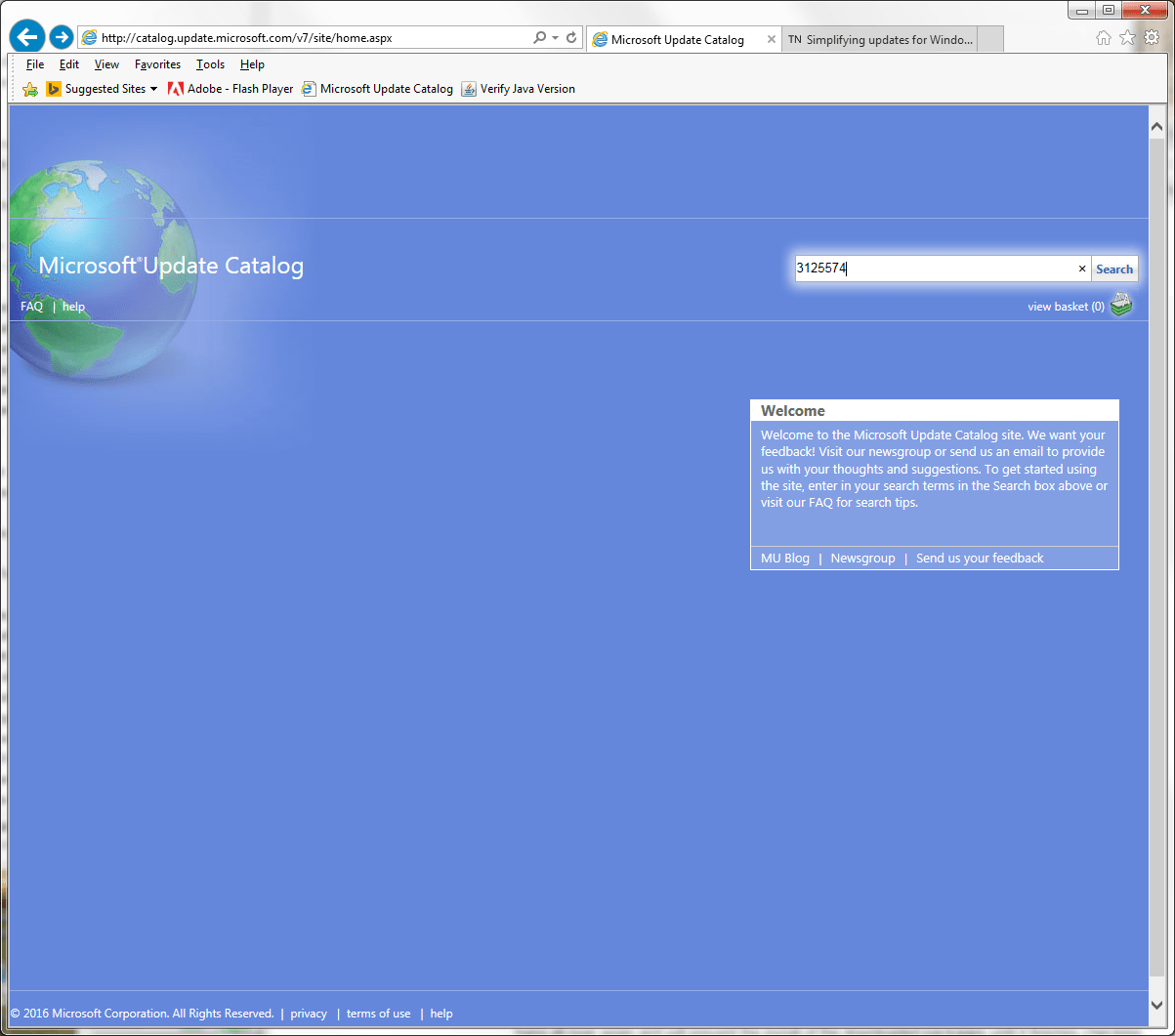The height and width of the screenshot is (1036, 1175).
Task: Open the Help menu
Action: (x=252, y=64)
